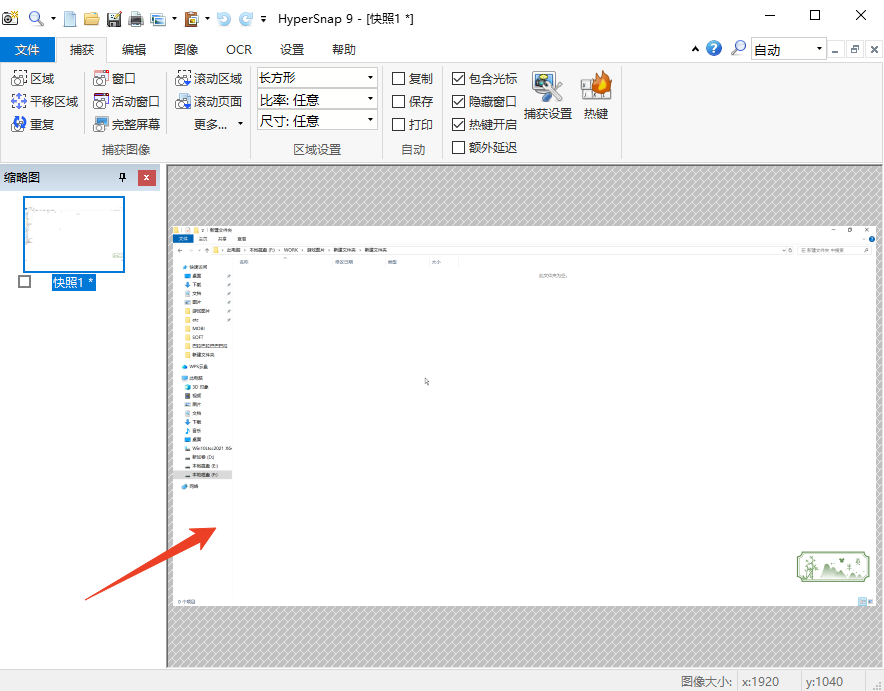This screenshot has width=884, height=691.
Task: Enable the 复制 auto-copy checkbox
Action: (x=399, y=79)
